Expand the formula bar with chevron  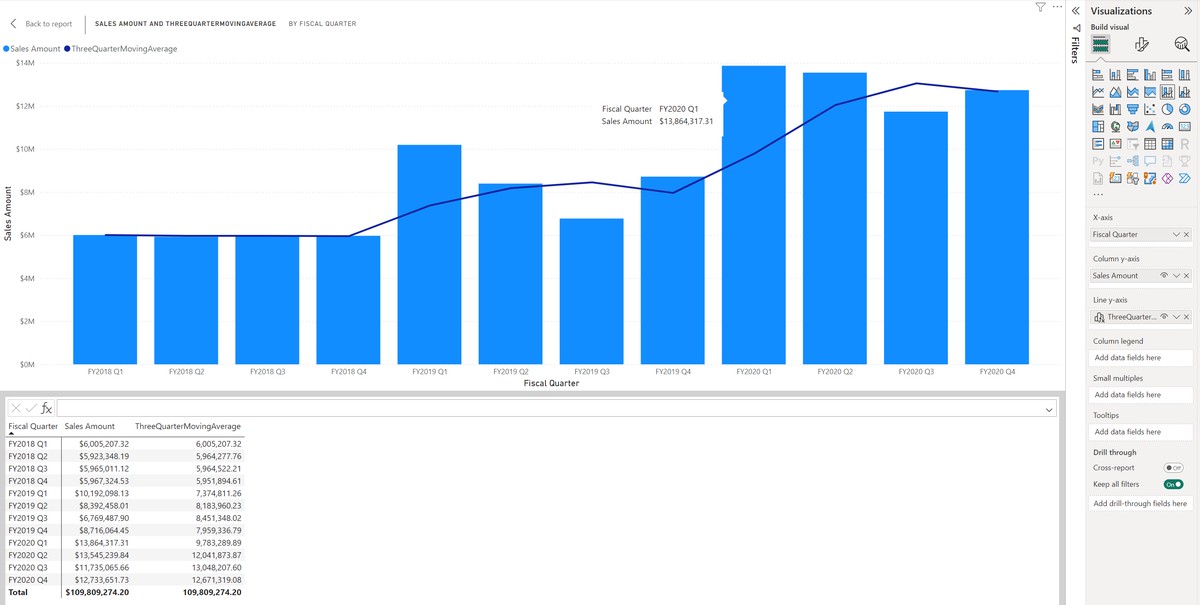[1048, 409]
